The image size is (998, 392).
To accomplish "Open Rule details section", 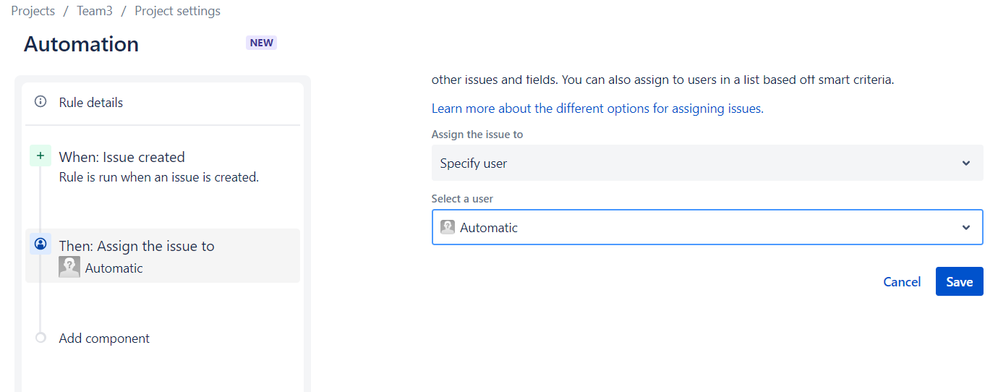I will (162, 102).
